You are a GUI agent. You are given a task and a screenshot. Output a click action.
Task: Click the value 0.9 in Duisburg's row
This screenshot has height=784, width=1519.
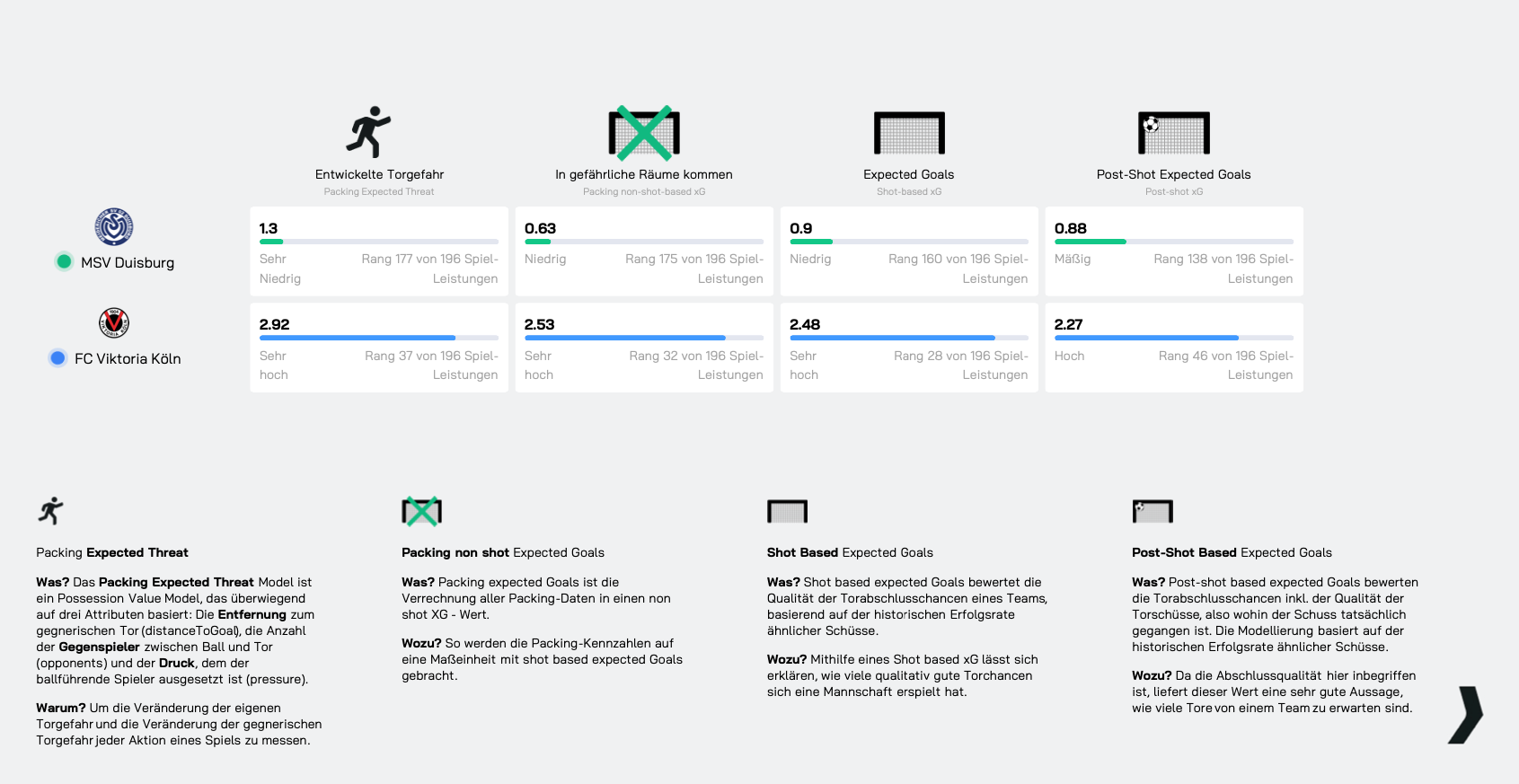pyautogui.click(x=800, y=228)
